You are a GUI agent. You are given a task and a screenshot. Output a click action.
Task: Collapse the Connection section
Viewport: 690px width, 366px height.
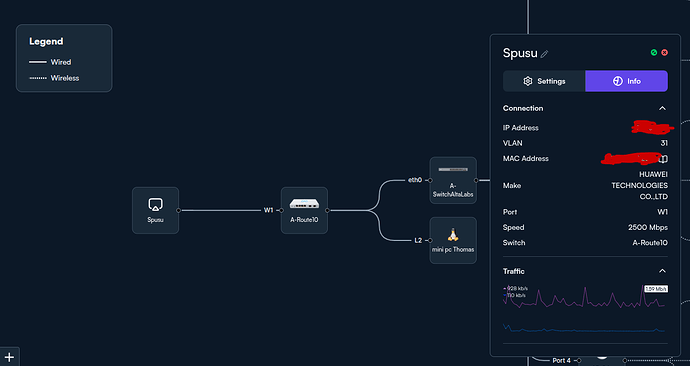(662, 108)
